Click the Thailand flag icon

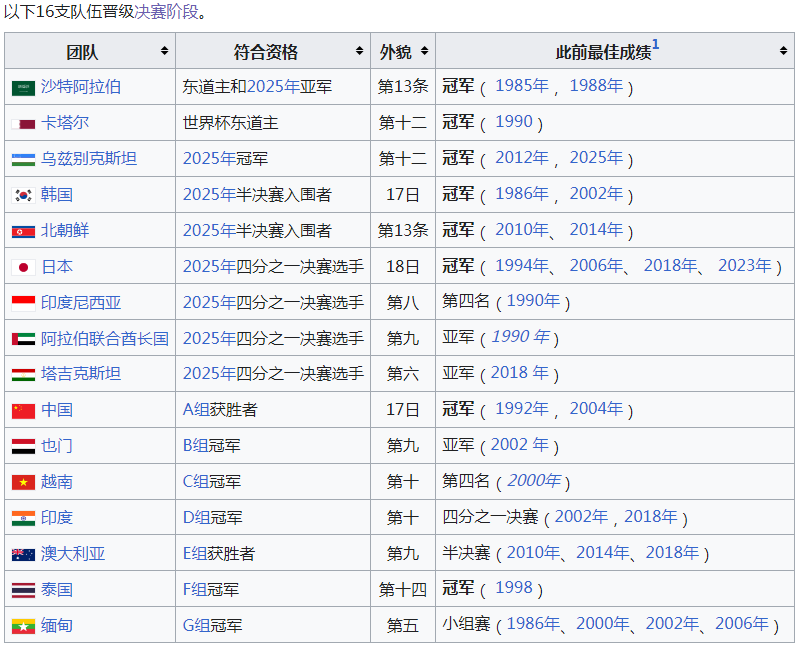23,590
